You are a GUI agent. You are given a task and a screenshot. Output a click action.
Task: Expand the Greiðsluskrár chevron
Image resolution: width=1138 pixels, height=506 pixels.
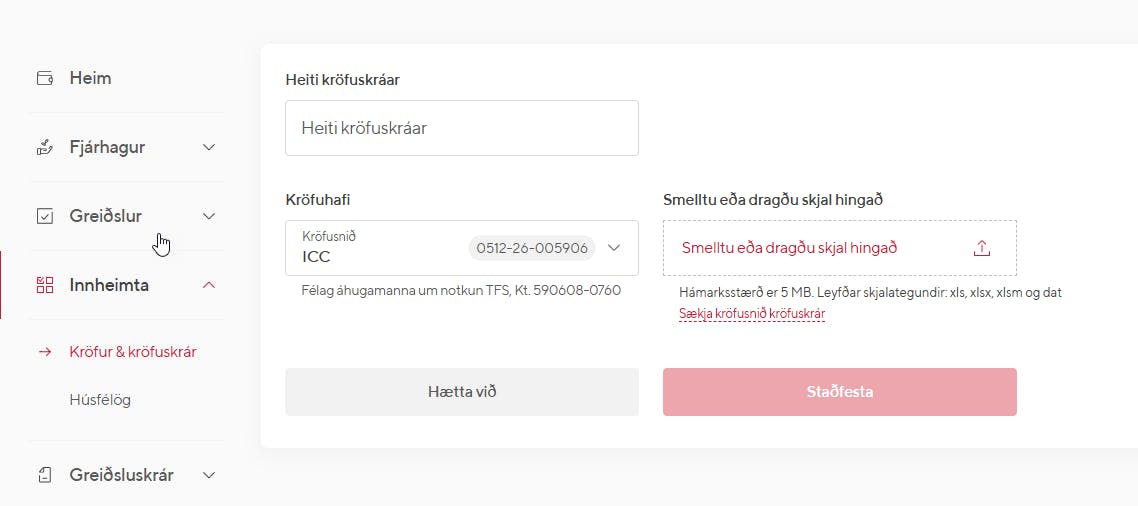coord(209,476)
